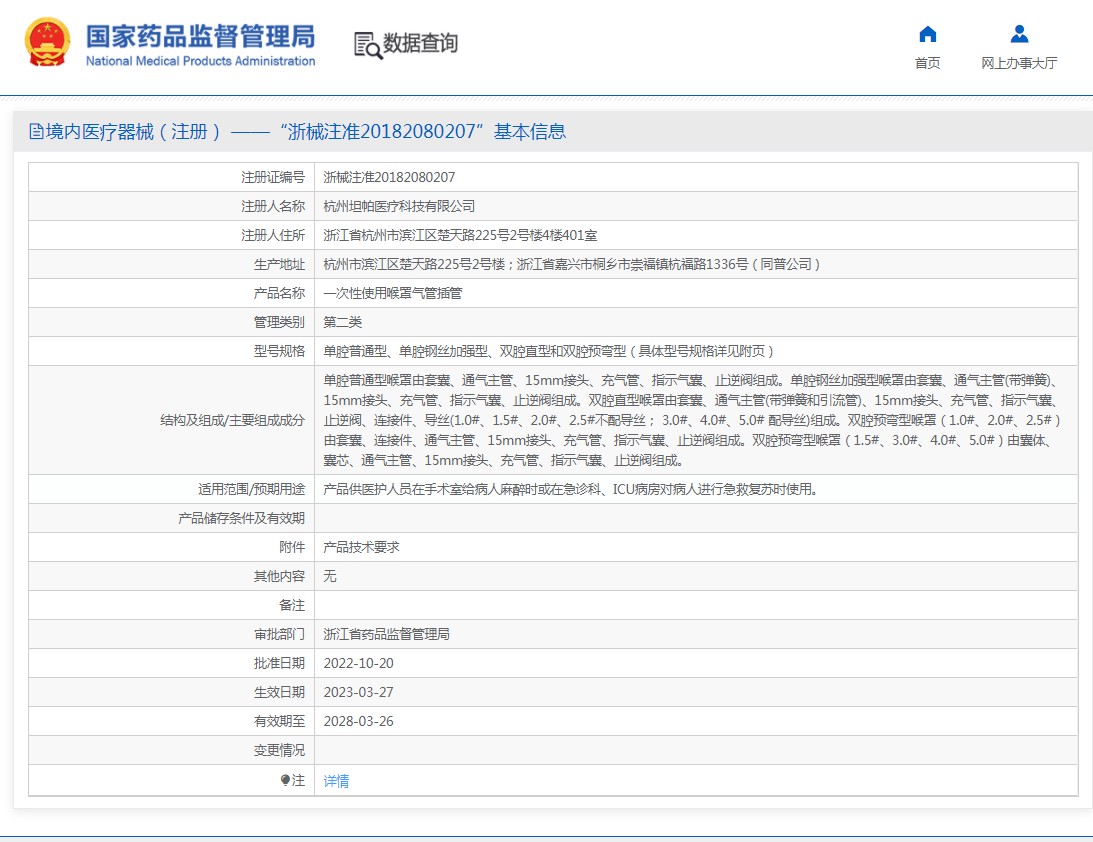
Task: Click the national emblem logo
Action: [47, 43]
